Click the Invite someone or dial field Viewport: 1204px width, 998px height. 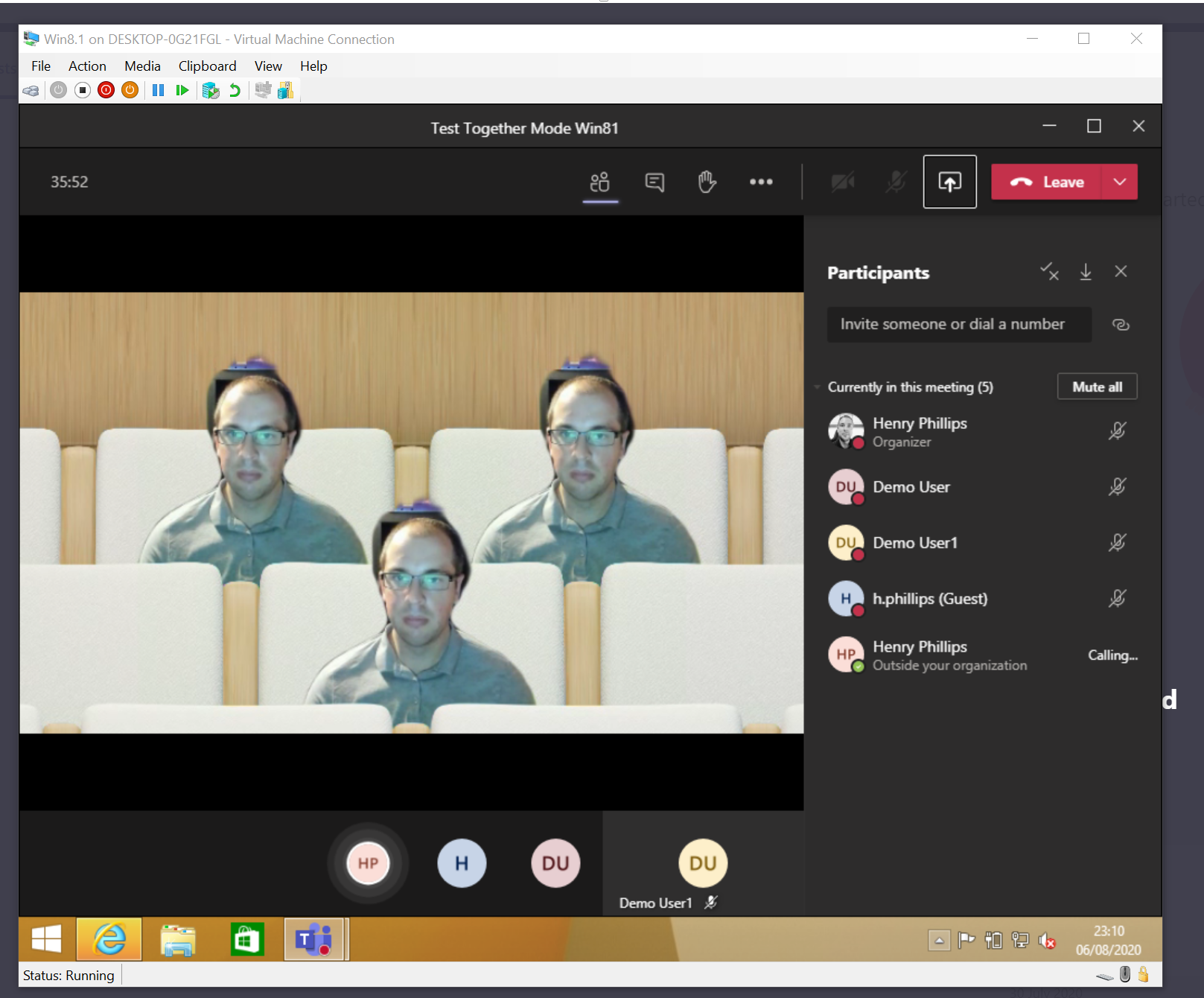pos(958,325)
